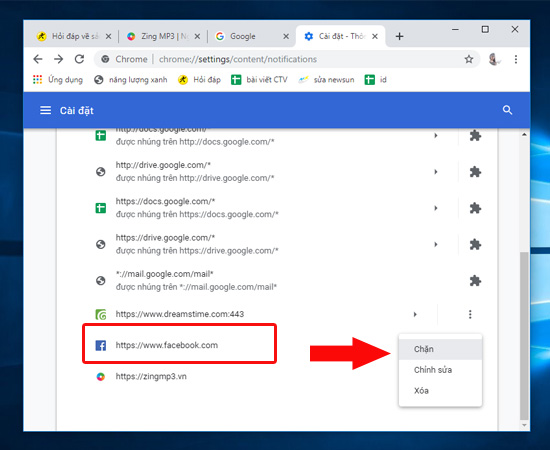Click the https://zingmp3.vn entry
The height and width of the screenshot is (450, 550).
point(151,377)
